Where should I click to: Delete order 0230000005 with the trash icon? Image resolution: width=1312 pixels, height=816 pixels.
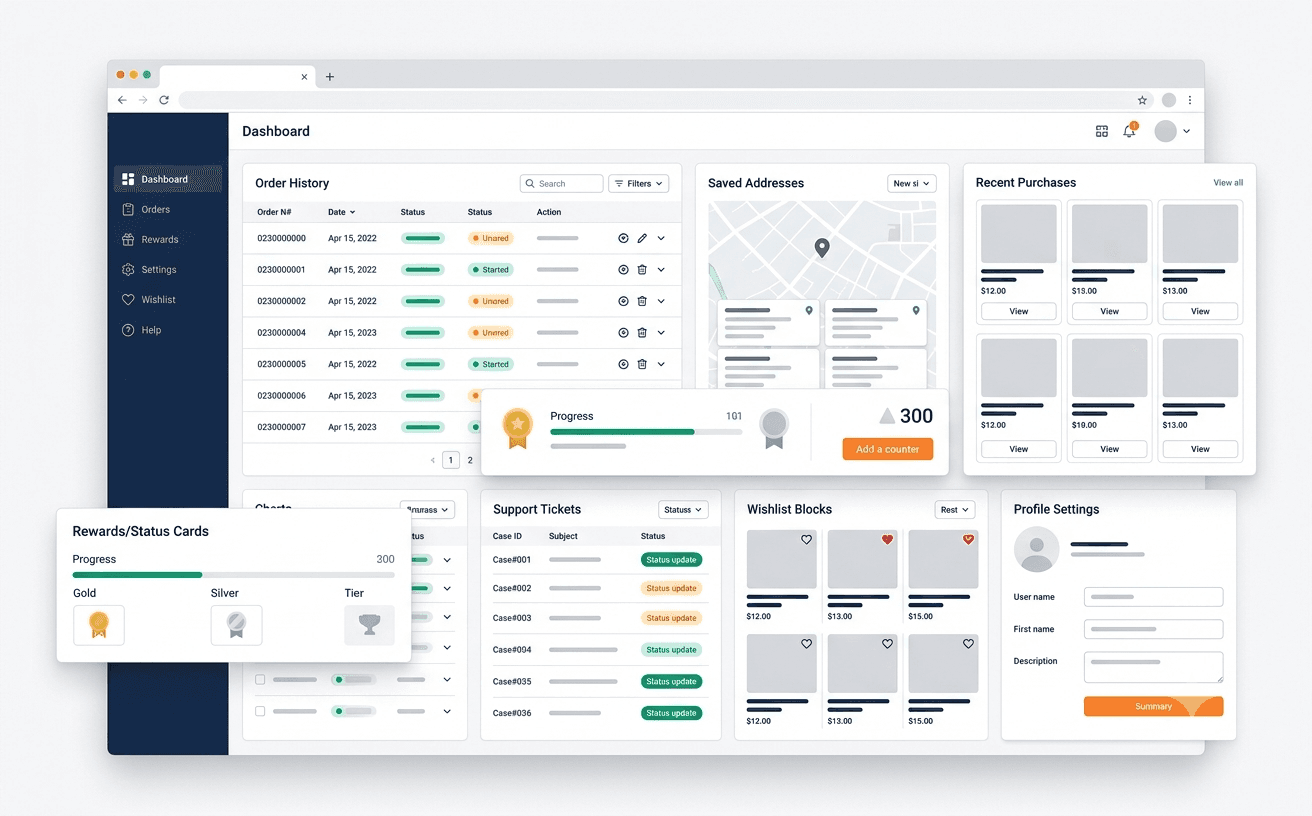point(642,364)
